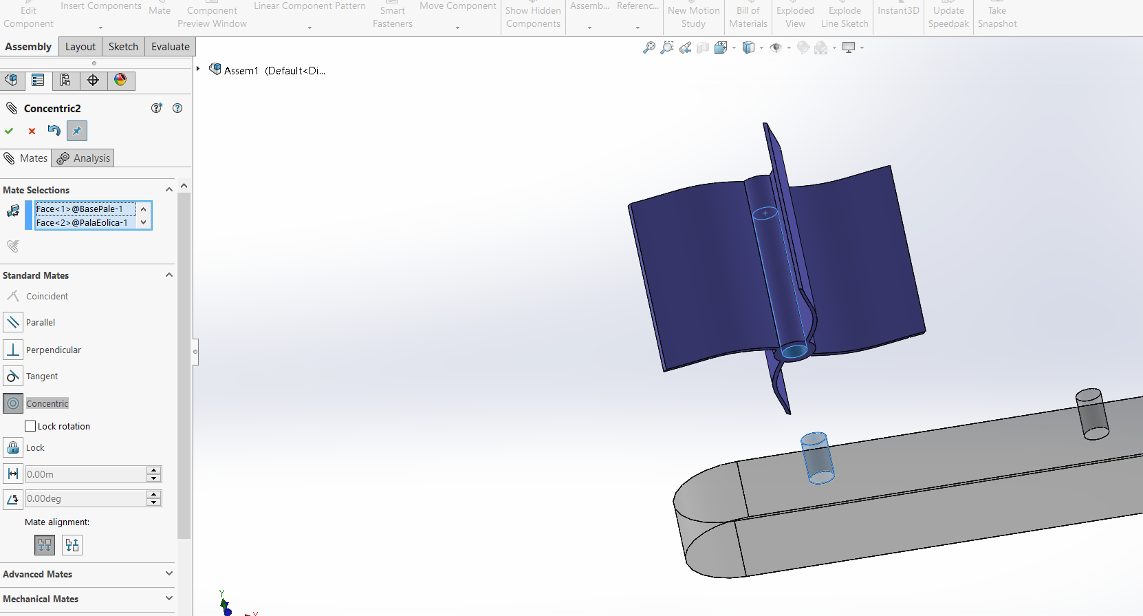Image resolution: width=1143 pixels, height=616 pixels.
Task: Open the Mates tab in PropertyManager
Action: tap(26, 158)
